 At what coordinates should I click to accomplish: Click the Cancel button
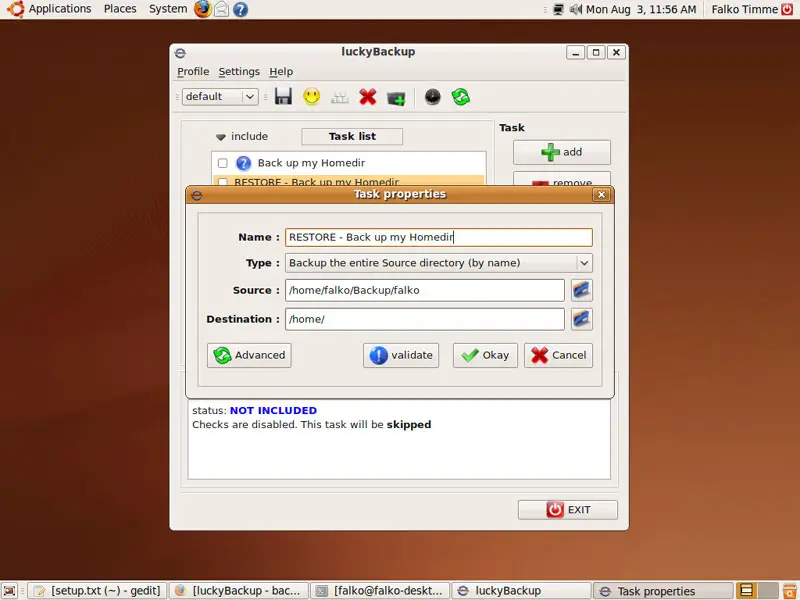[x=558, y=355]
